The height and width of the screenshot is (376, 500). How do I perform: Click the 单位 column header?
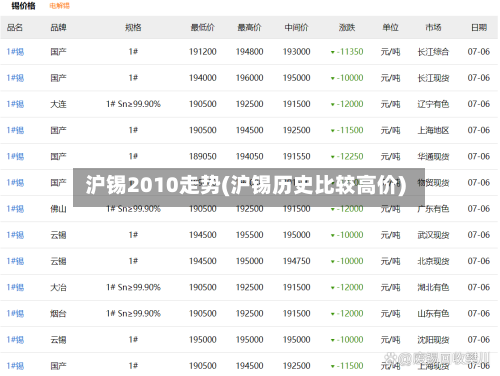[x=390, y=27]
